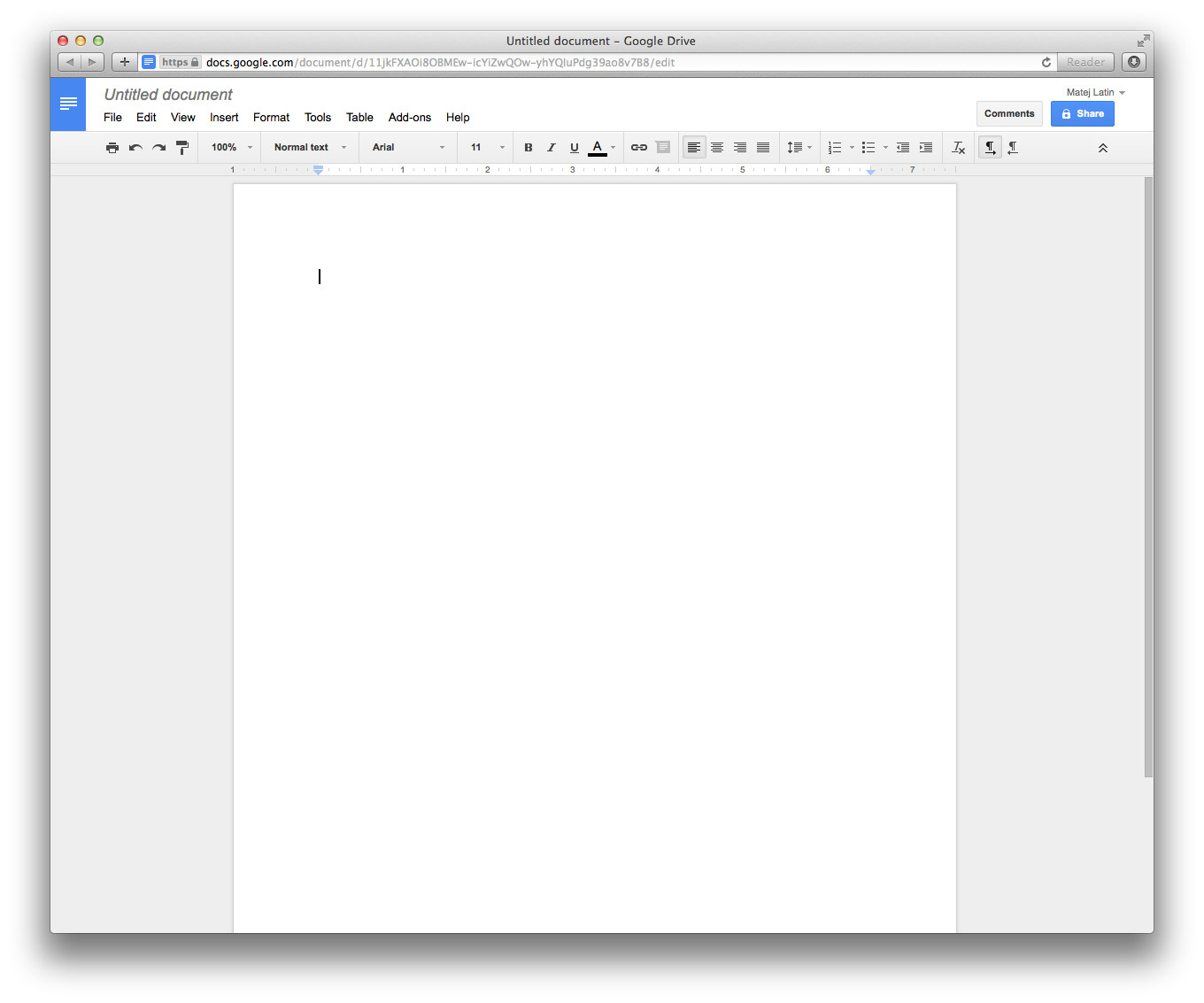Image resolution: width=1204 pixels, height=1003 pixels.
Task: Open the Format menu
Action: coord(271,118)
